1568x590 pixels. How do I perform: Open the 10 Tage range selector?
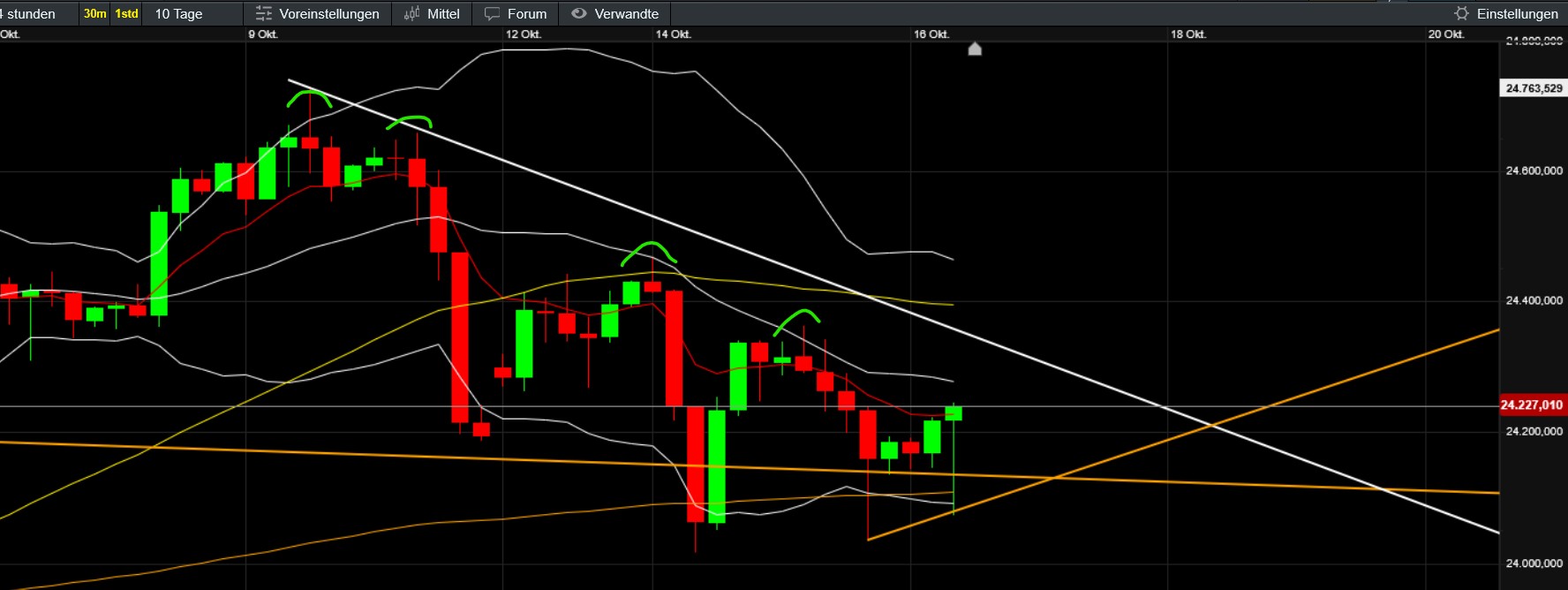pyautogui.click(x=178, y=13)
